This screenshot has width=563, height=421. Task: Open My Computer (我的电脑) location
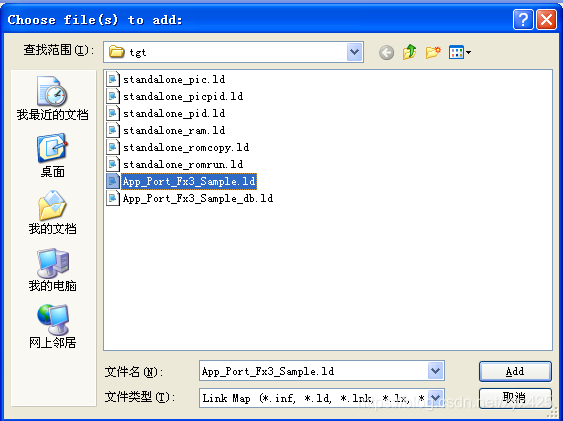pyautogui.click(x=52, y=269)
